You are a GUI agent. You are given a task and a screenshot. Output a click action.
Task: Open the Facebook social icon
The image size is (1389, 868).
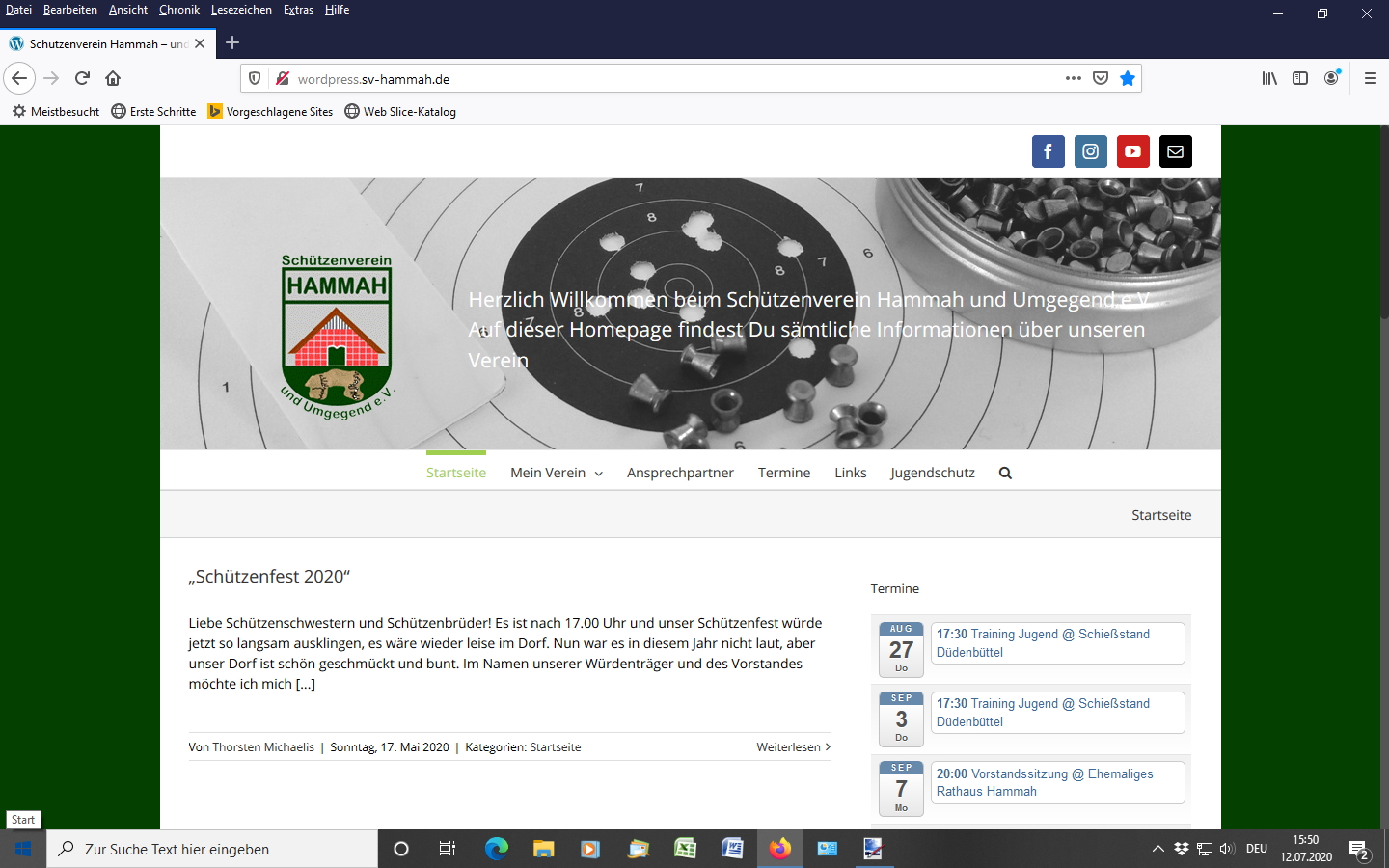[1048, 151]
